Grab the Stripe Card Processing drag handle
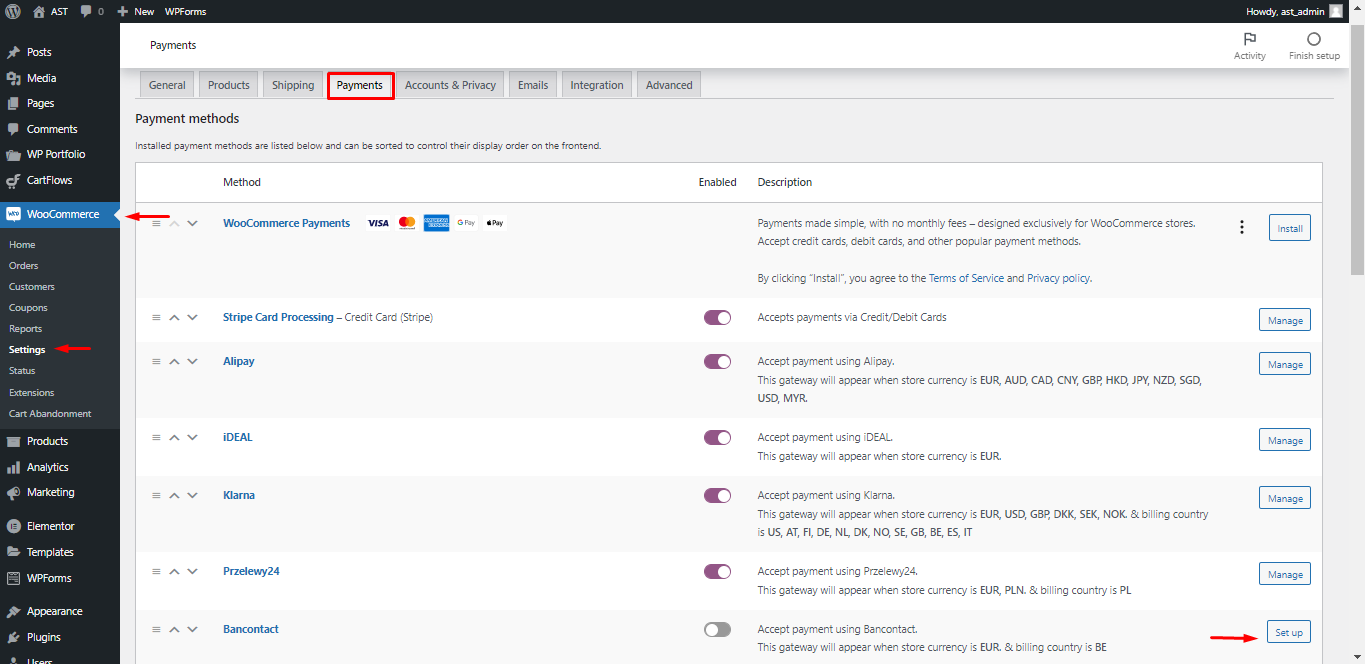Image resolution: width=1365 pixels, height=664 pixels. point(156,317)
